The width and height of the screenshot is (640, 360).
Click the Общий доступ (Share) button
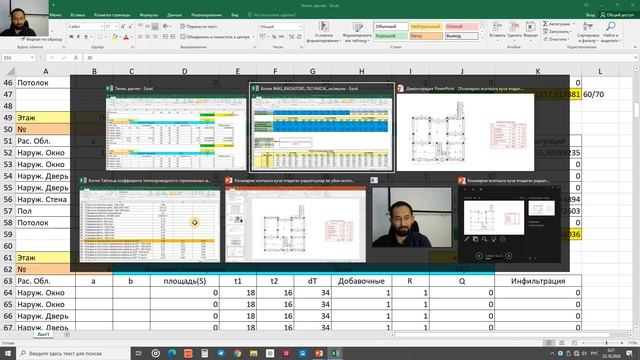[617, 15]
